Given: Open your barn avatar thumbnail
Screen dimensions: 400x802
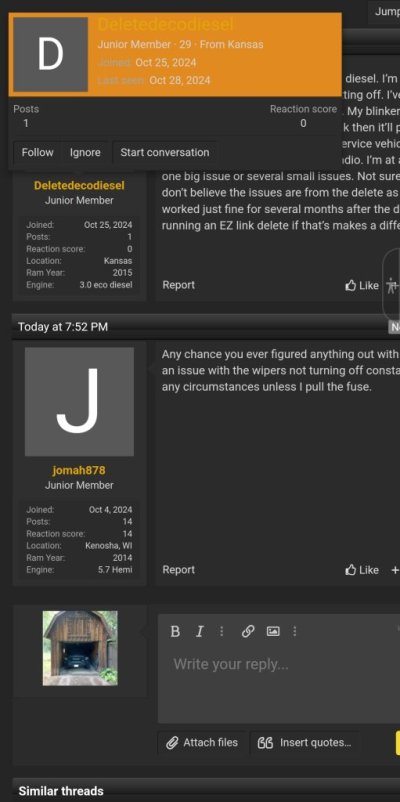Looking at the screenshot, I should point(80,648).
